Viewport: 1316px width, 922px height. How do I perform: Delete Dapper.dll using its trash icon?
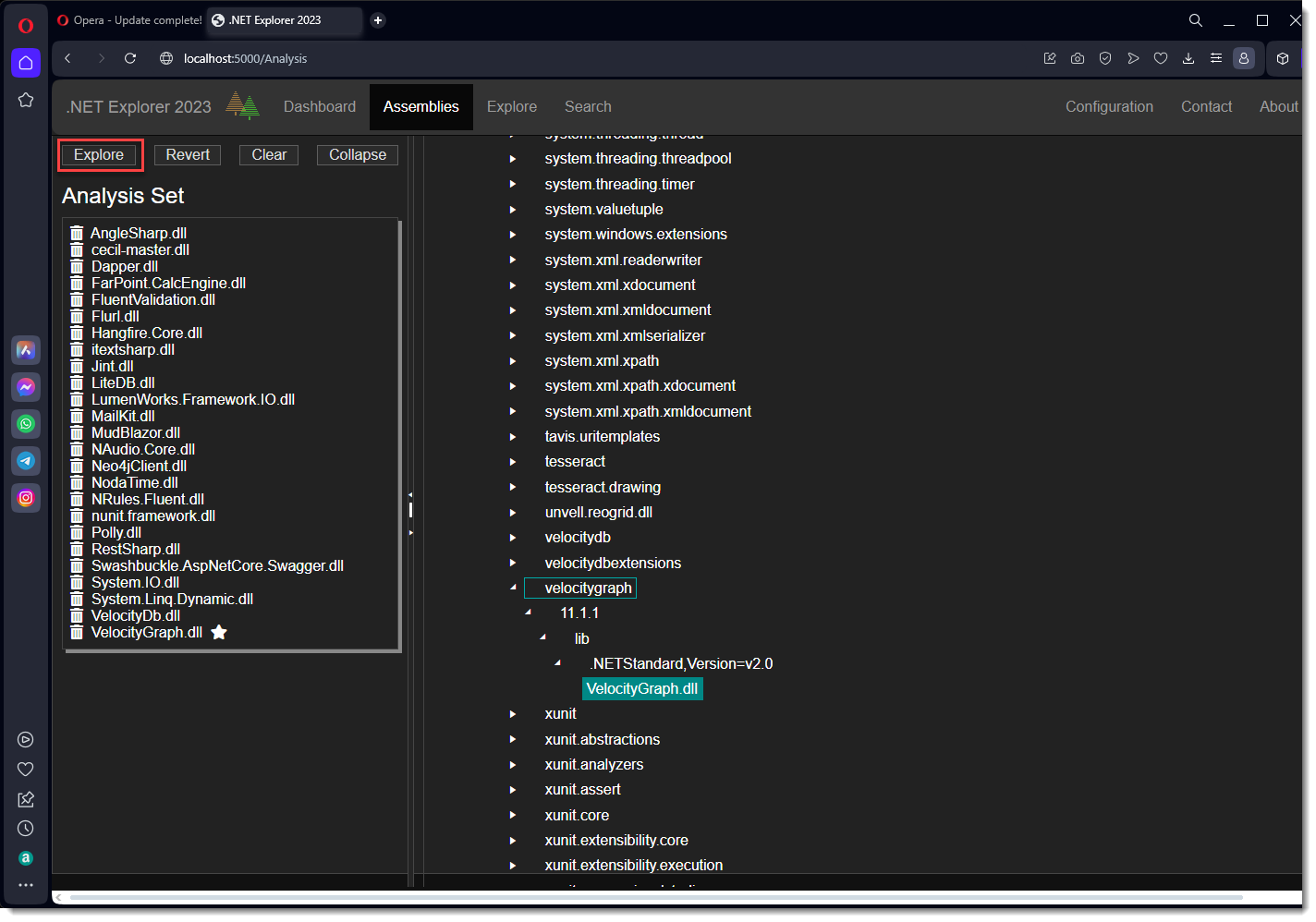pyautogui.click(x=77, y=266)
